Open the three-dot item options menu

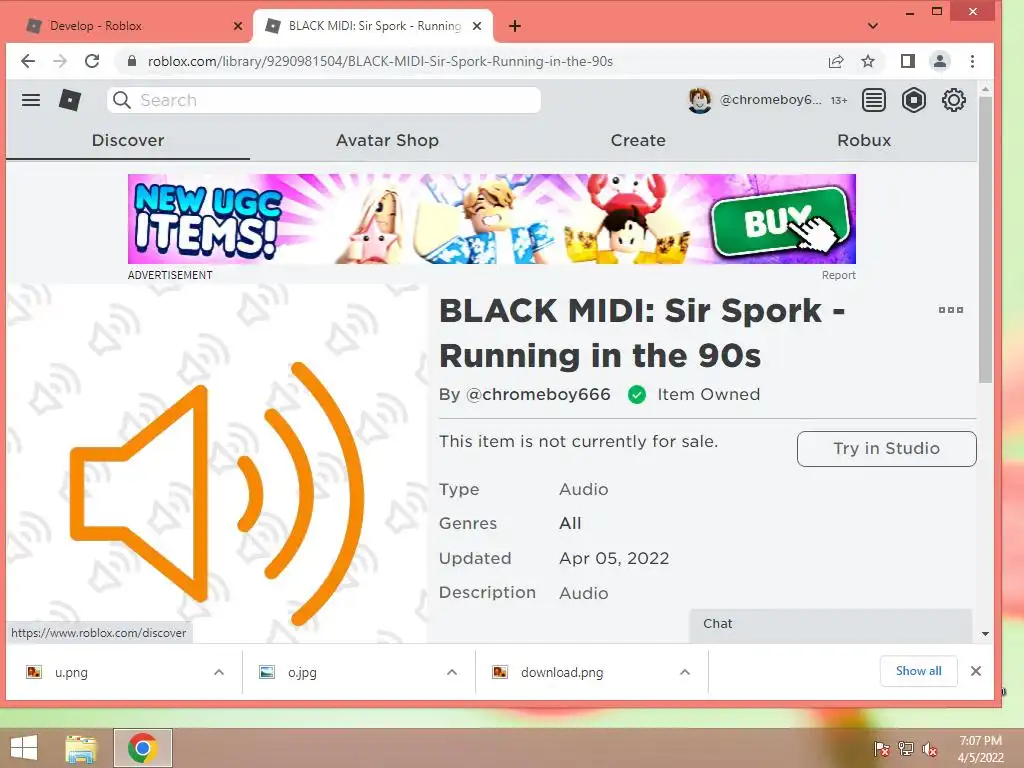coord(951,310)
